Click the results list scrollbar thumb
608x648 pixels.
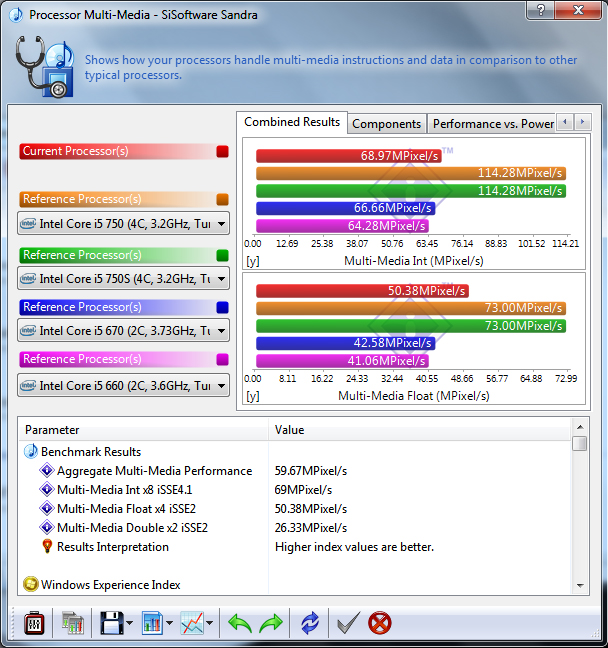coord(580,443)
